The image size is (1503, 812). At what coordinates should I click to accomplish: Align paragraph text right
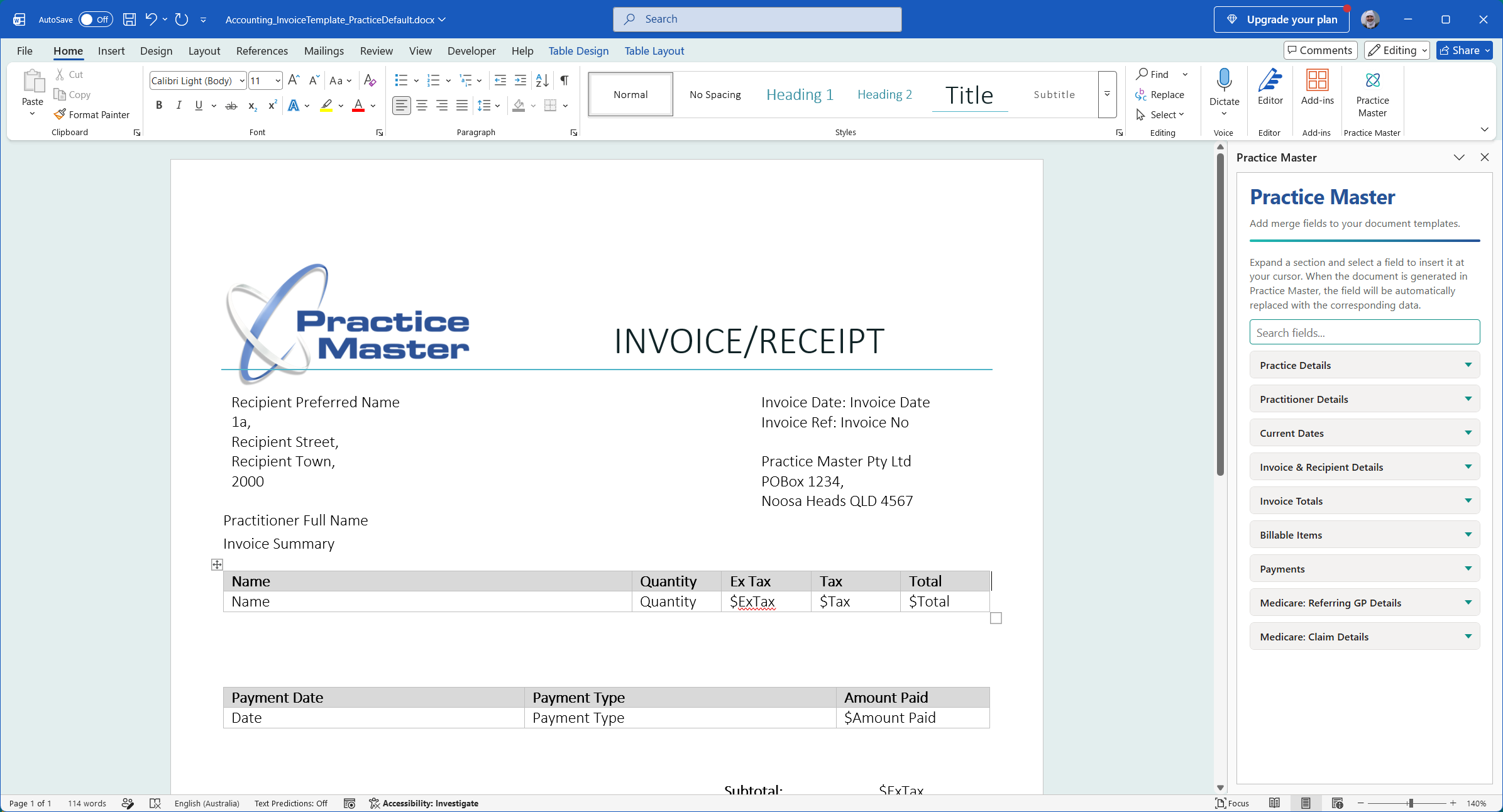pyautogui.click(x=442, y=106)
